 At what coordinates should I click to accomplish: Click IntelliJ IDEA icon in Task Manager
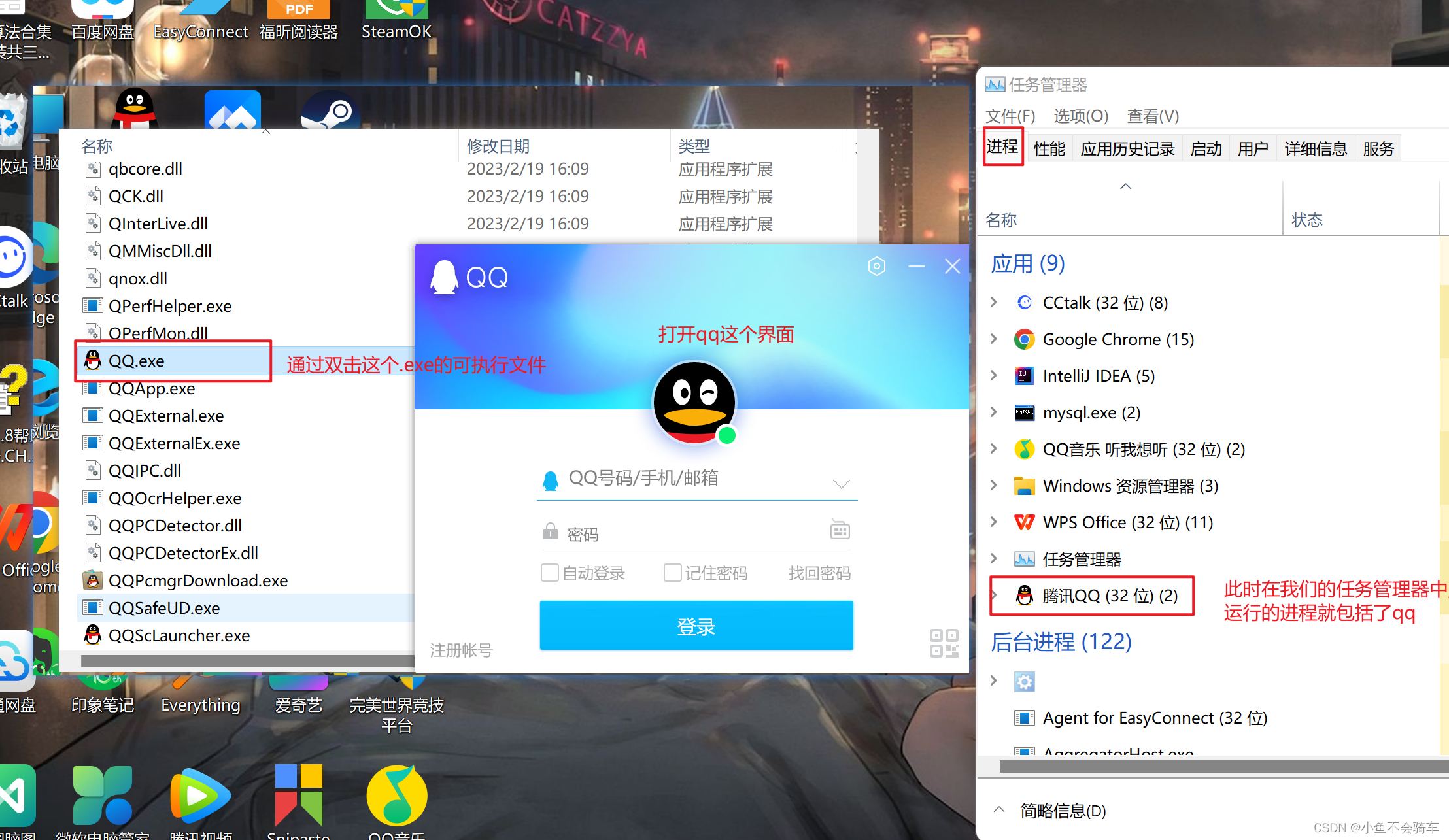pyautogui.click(x=1024, y=376)
